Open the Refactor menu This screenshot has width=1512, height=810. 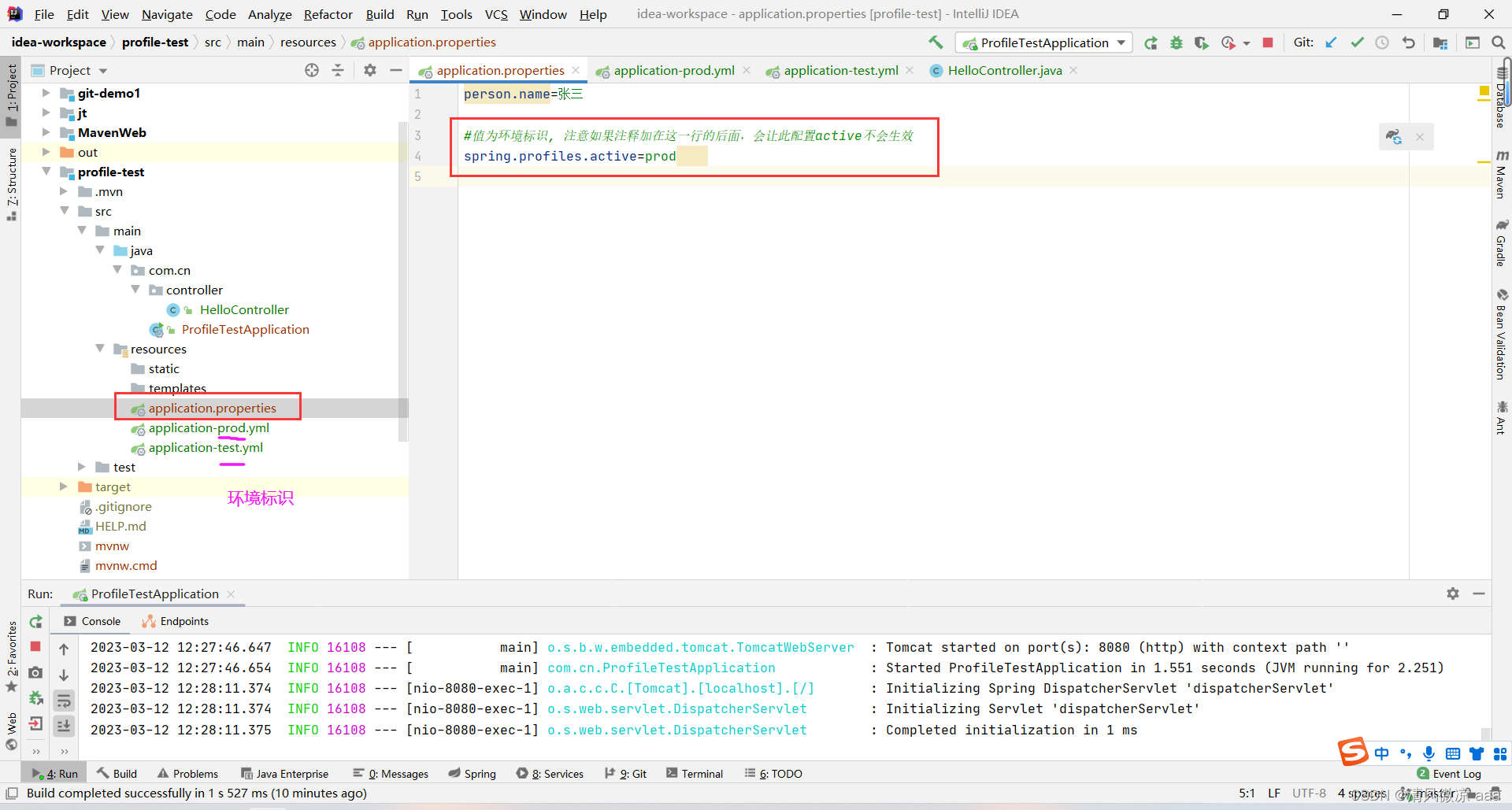[328, 14]
